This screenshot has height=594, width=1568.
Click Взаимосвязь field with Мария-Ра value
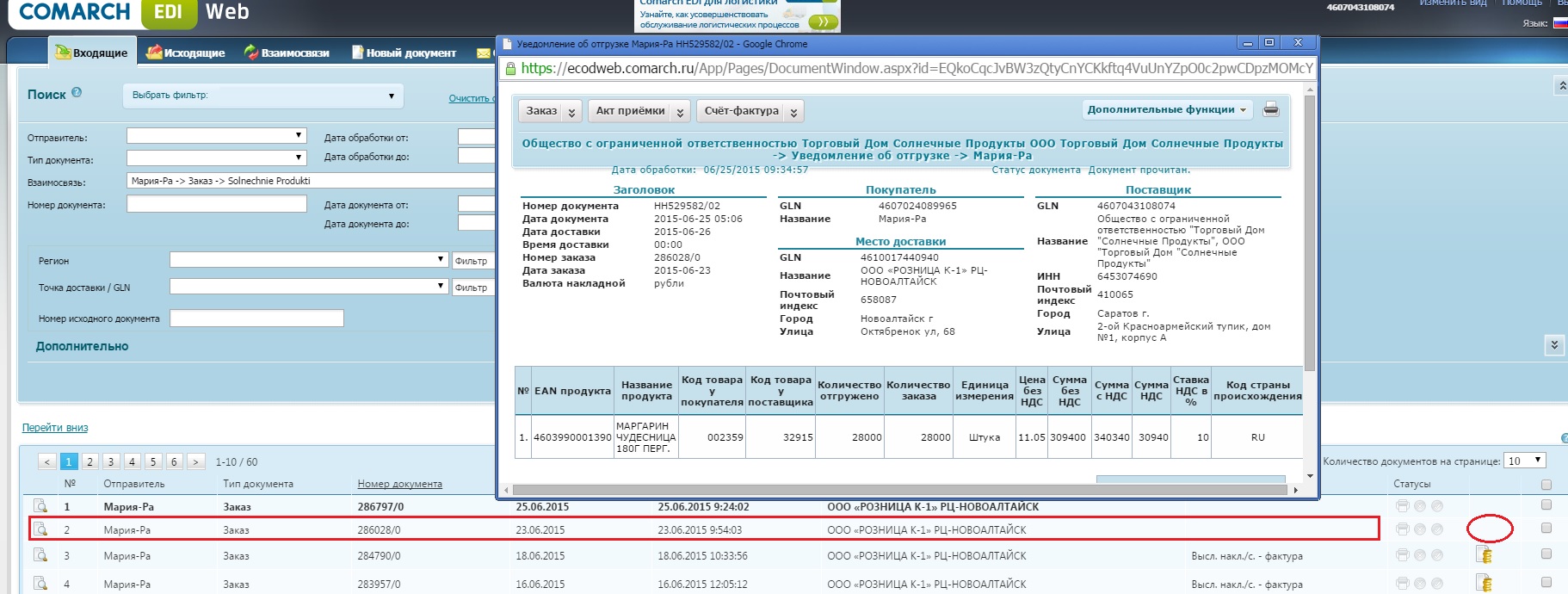311,181
